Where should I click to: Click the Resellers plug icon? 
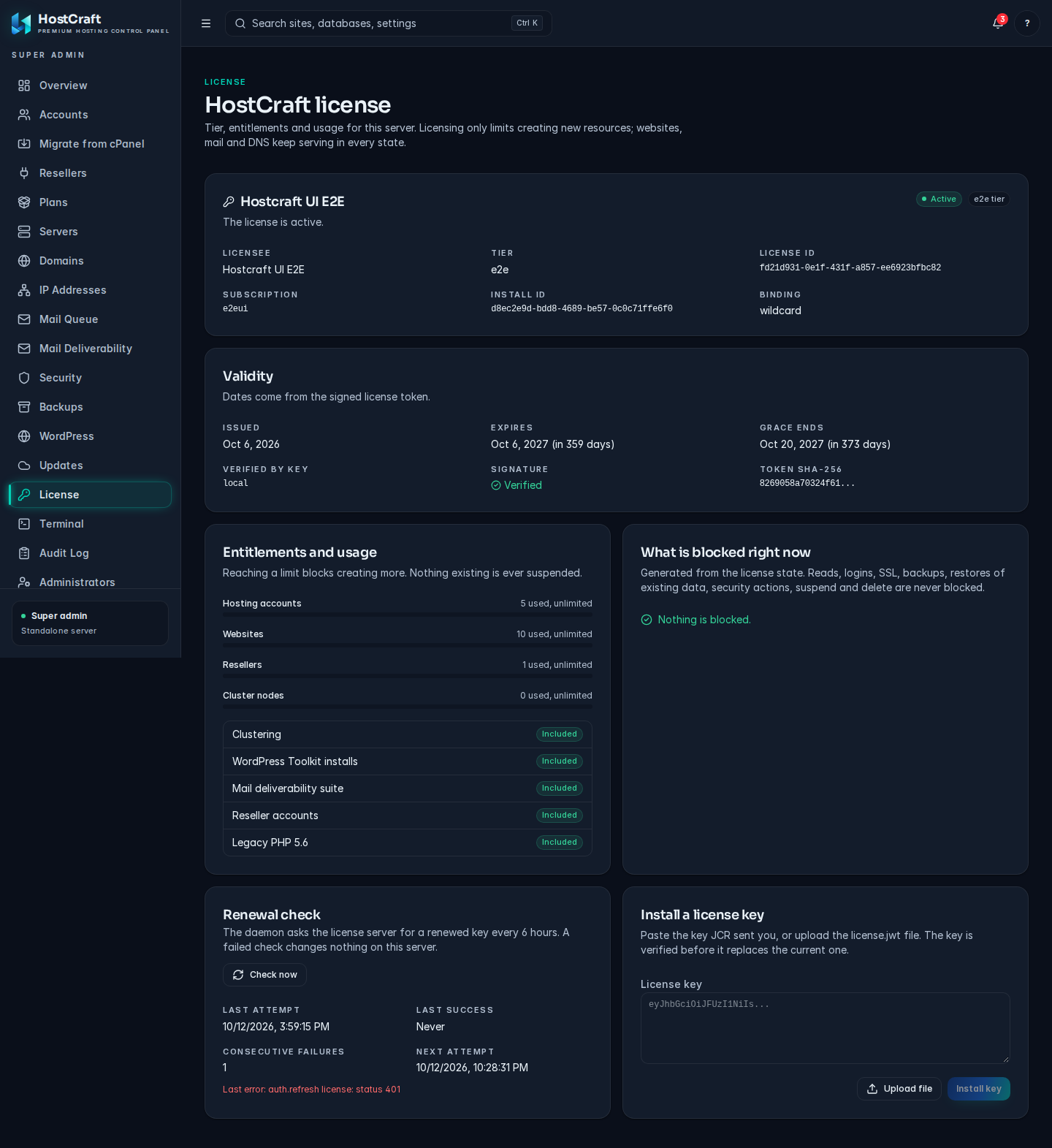pyautogui.click(x=24, y=173)
